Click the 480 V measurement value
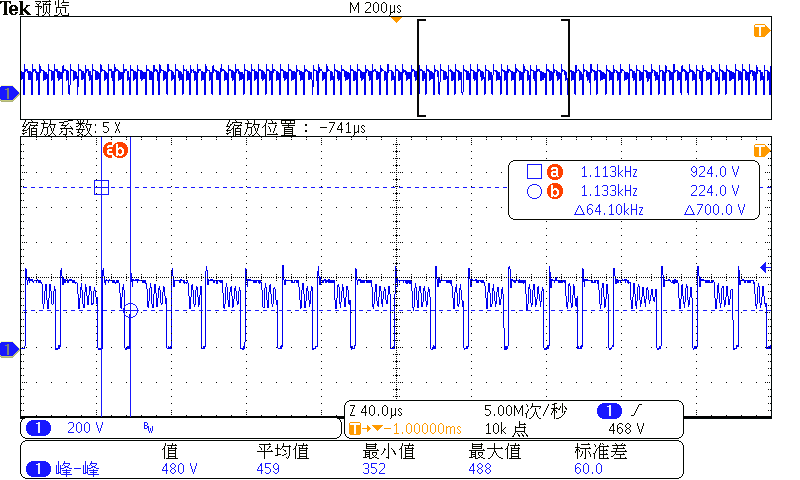800x480 pixels. (179, 469)
